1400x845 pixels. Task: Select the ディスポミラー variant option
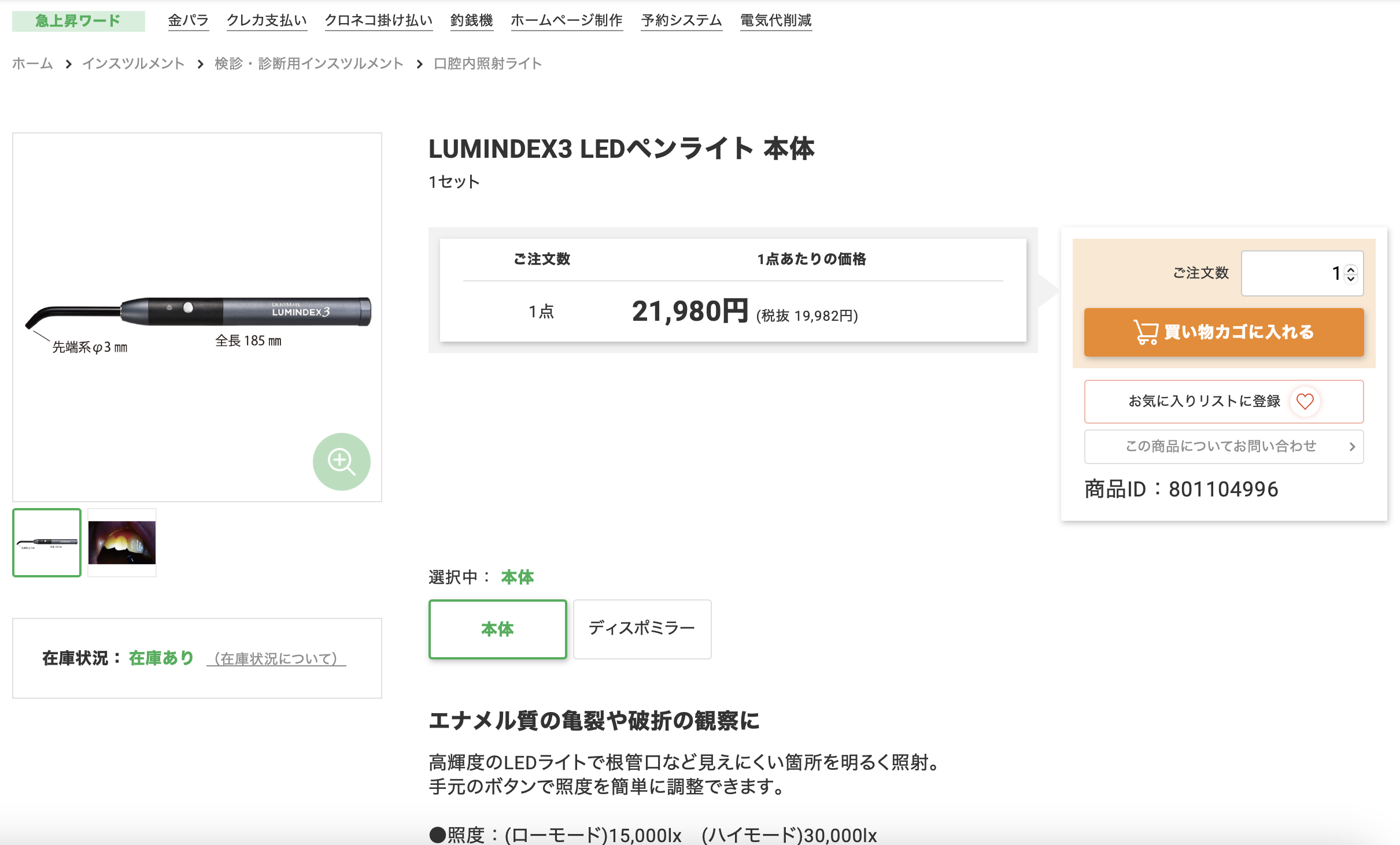coord(642,629)
